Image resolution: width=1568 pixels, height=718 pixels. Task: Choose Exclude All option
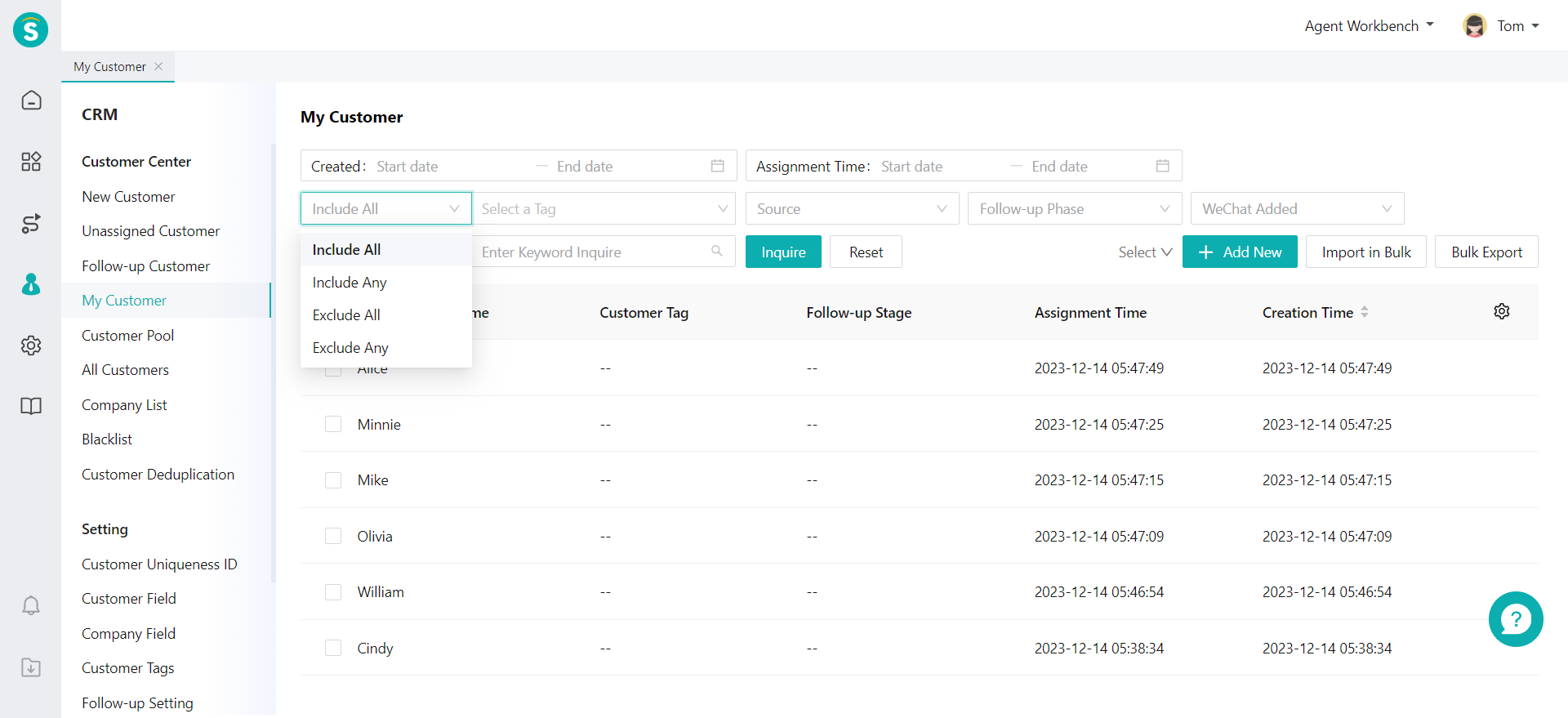386,314
